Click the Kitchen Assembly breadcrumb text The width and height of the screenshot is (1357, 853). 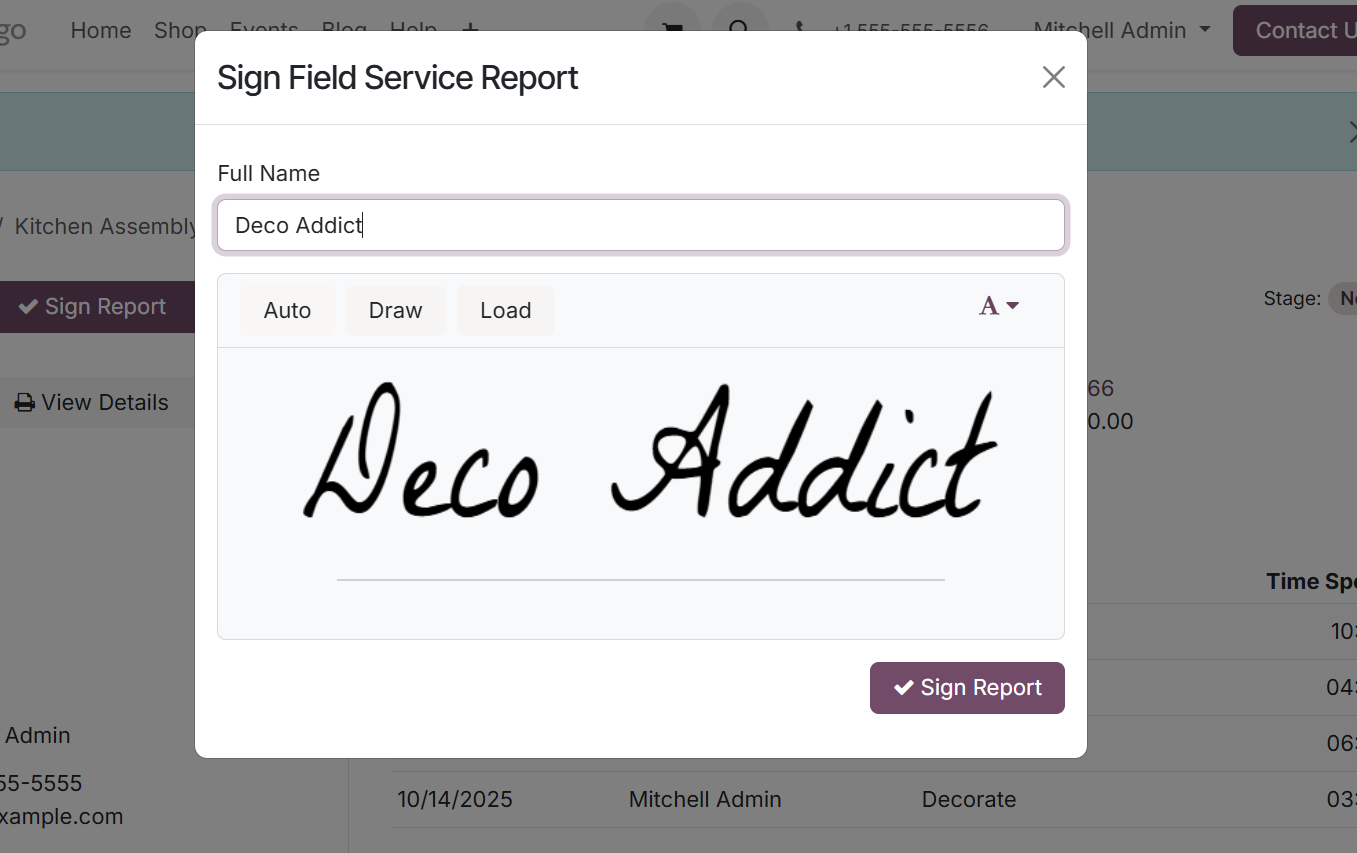coord(105,227)
